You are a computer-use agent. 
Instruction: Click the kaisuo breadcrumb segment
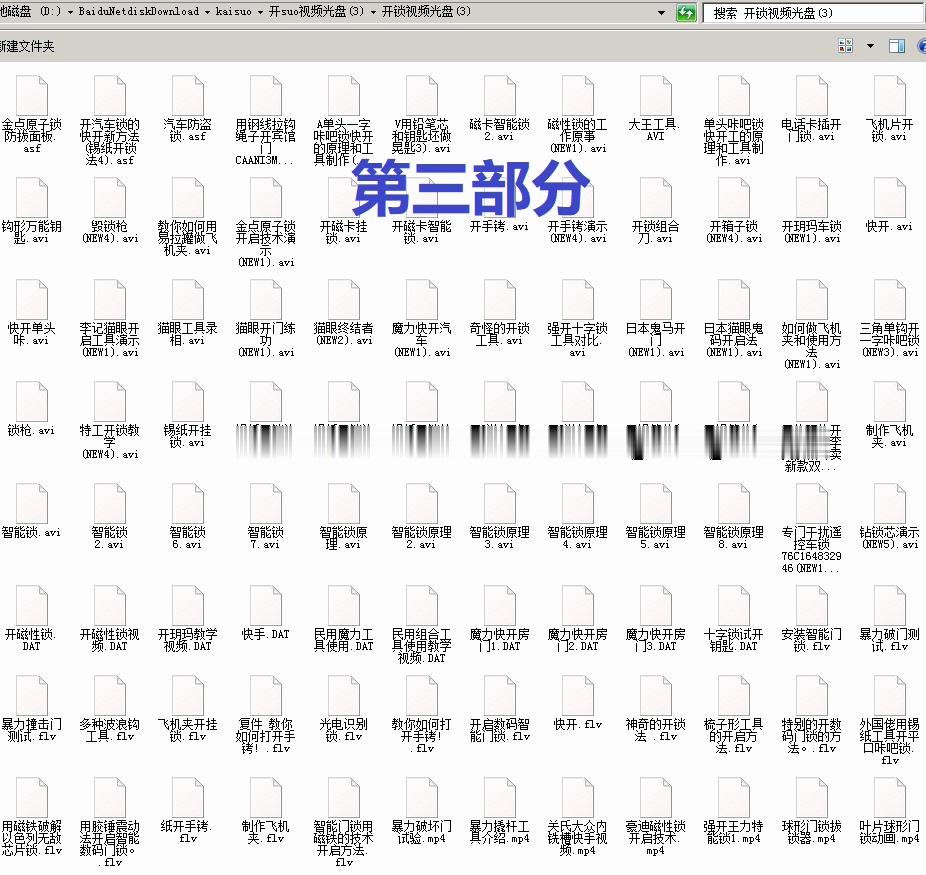(233, 11)
